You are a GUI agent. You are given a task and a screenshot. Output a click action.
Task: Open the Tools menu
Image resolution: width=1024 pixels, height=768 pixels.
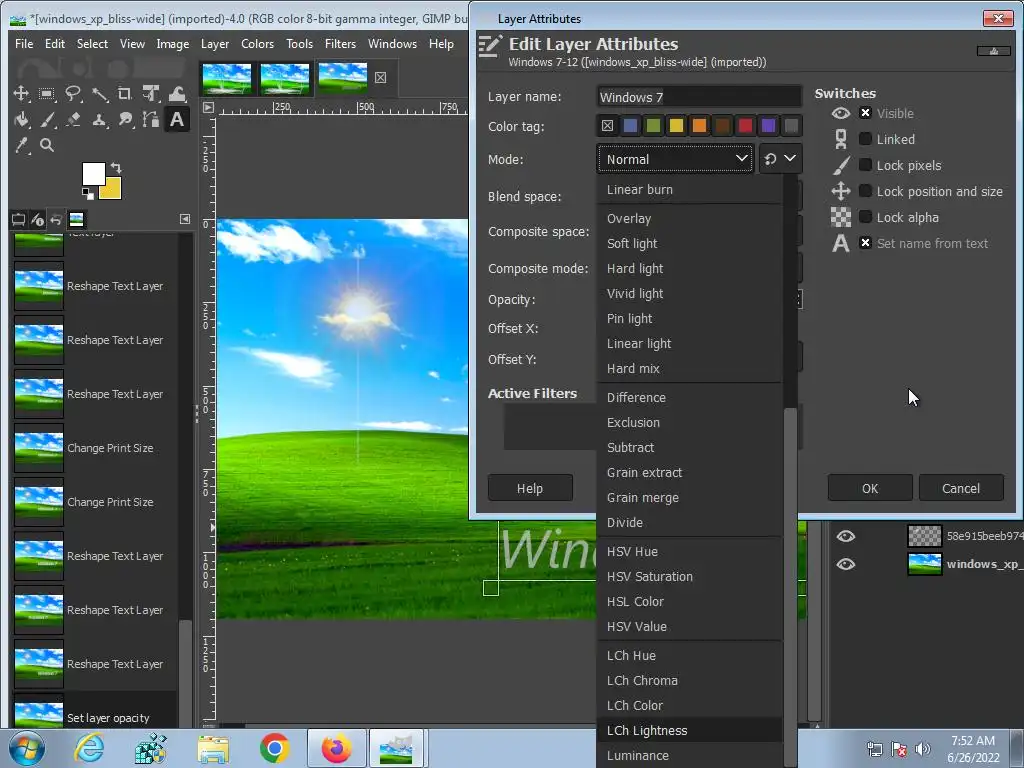(299, 44)
